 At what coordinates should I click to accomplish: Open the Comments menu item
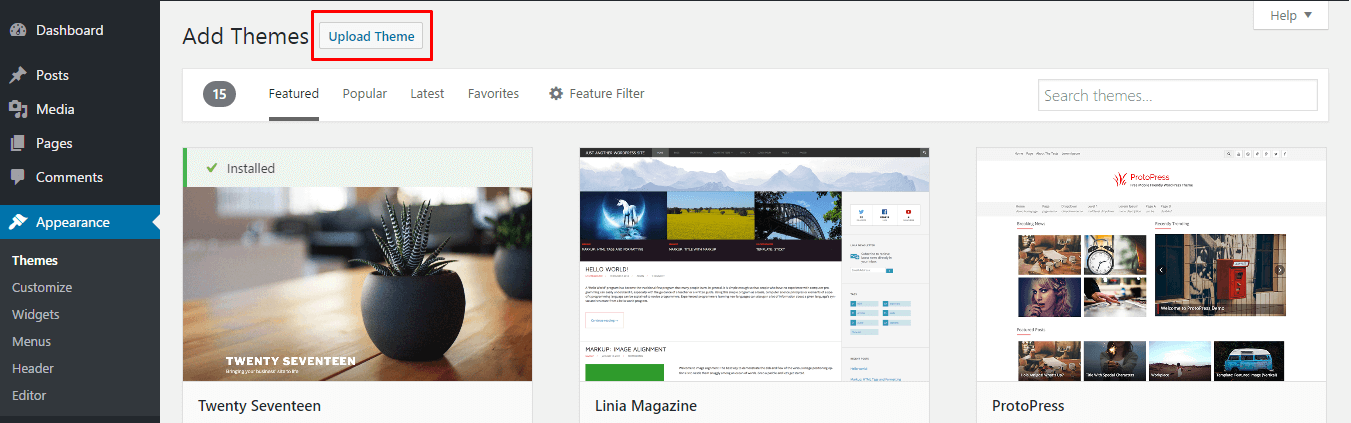point(80,177)
